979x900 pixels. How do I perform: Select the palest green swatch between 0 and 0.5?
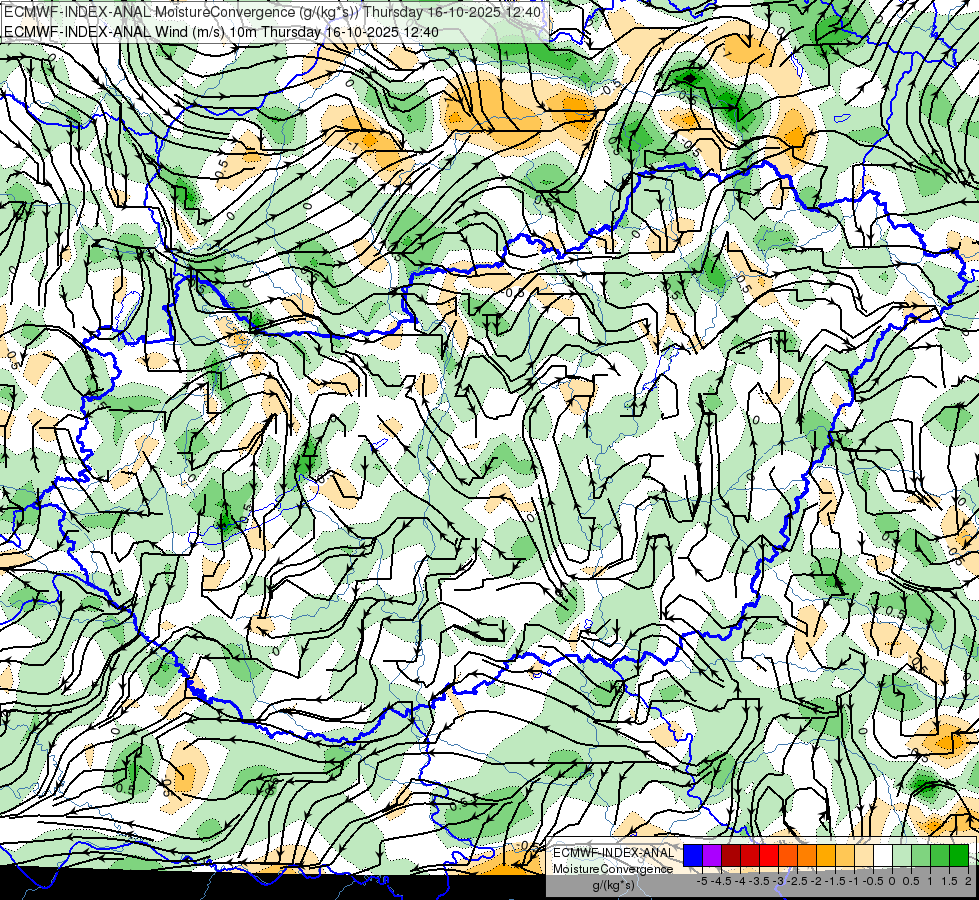[x=902, y=856]
